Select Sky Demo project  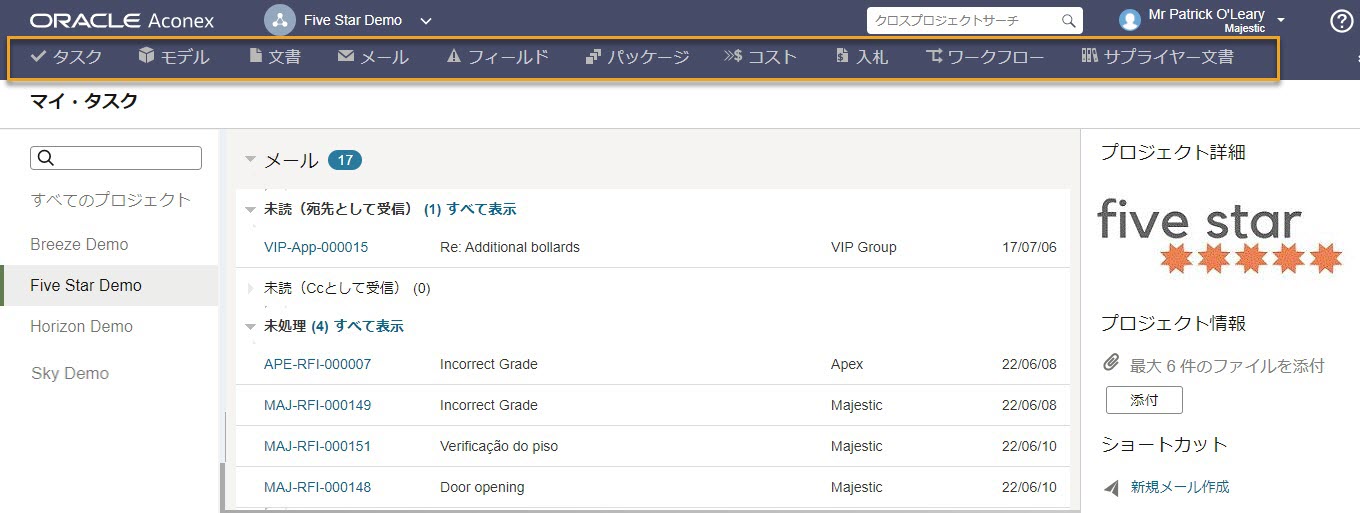click(x=70, y=373)
